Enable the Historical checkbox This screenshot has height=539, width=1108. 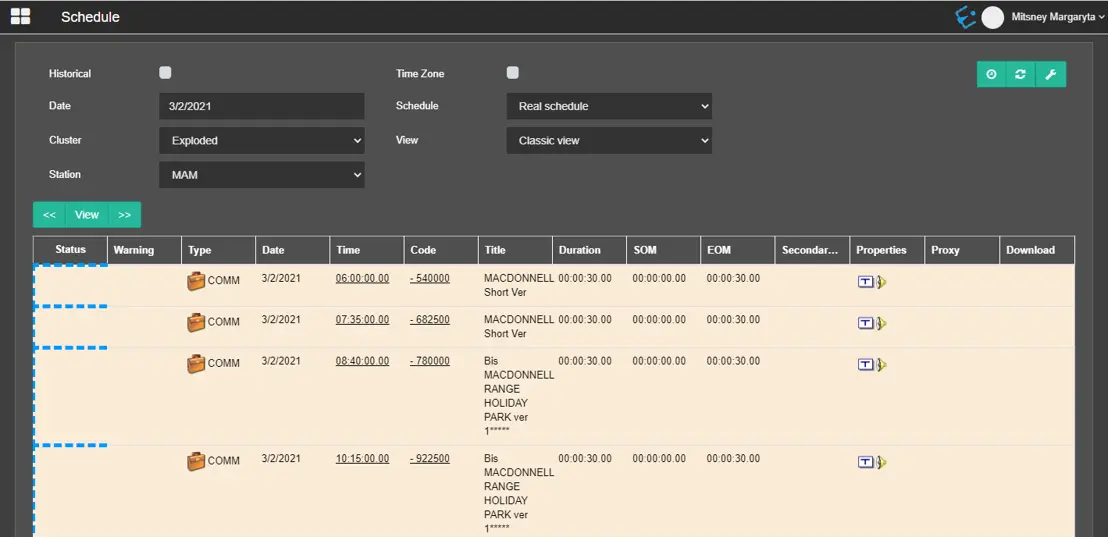(165, 73)
